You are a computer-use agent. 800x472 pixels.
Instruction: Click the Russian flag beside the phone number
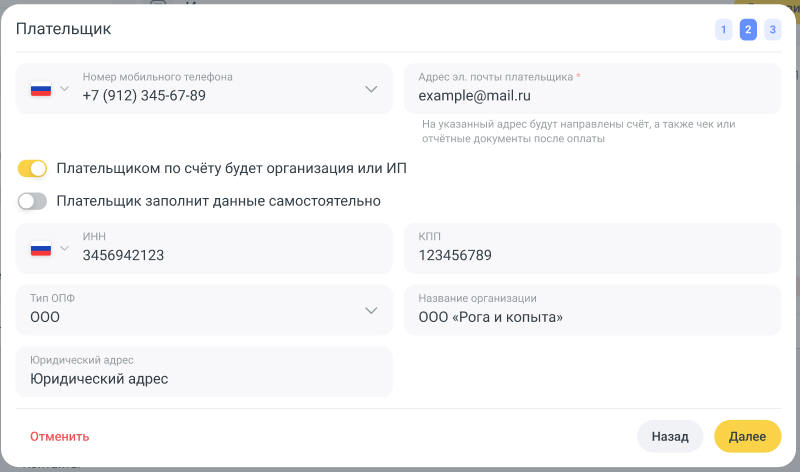click(x=41, y=89)
